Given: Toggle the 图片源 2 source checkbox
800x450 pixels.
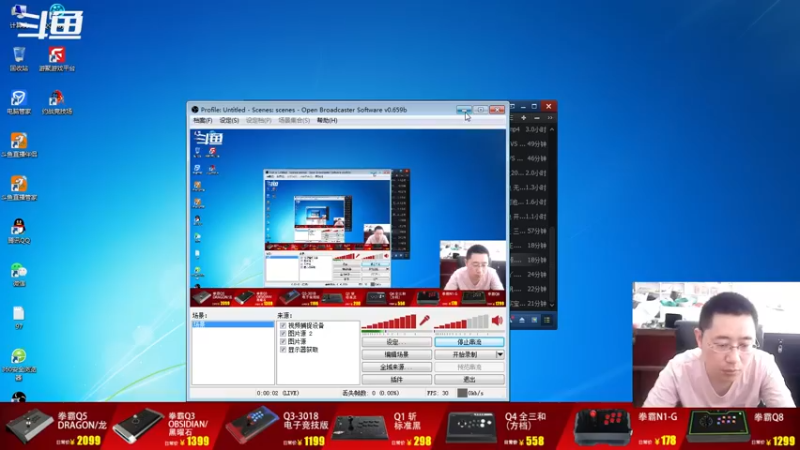Looking at the screenshot, I should coord(283,334).
